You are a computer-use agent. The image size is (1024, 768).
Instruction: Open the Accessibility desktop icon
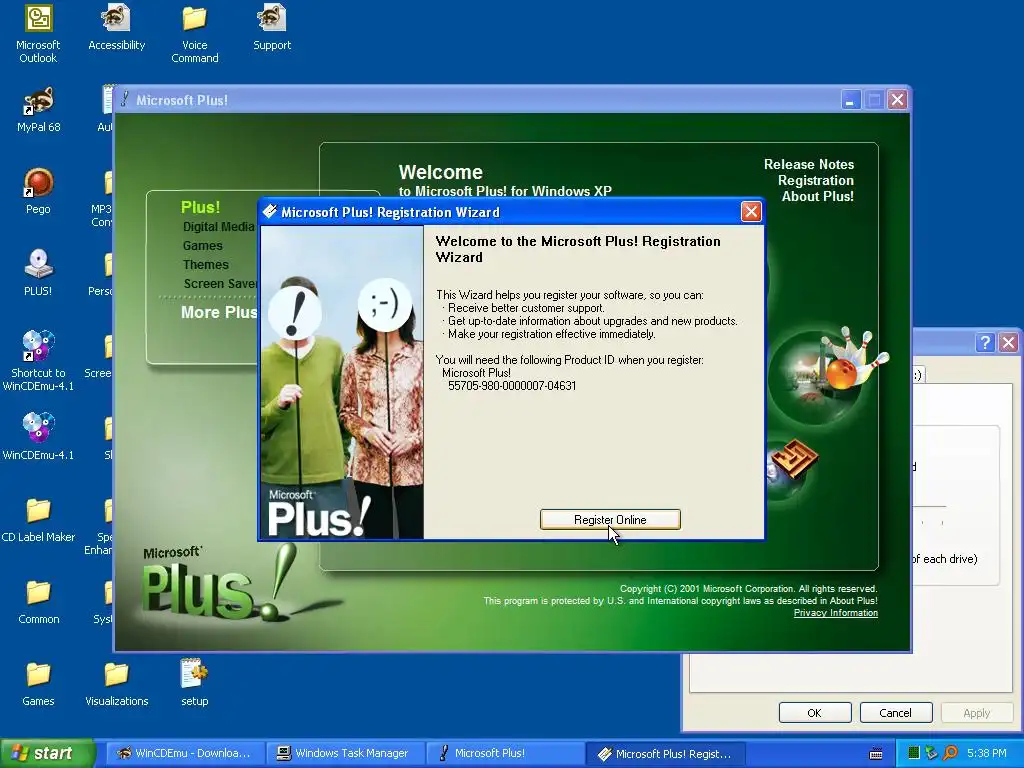[x=116, y=27]
